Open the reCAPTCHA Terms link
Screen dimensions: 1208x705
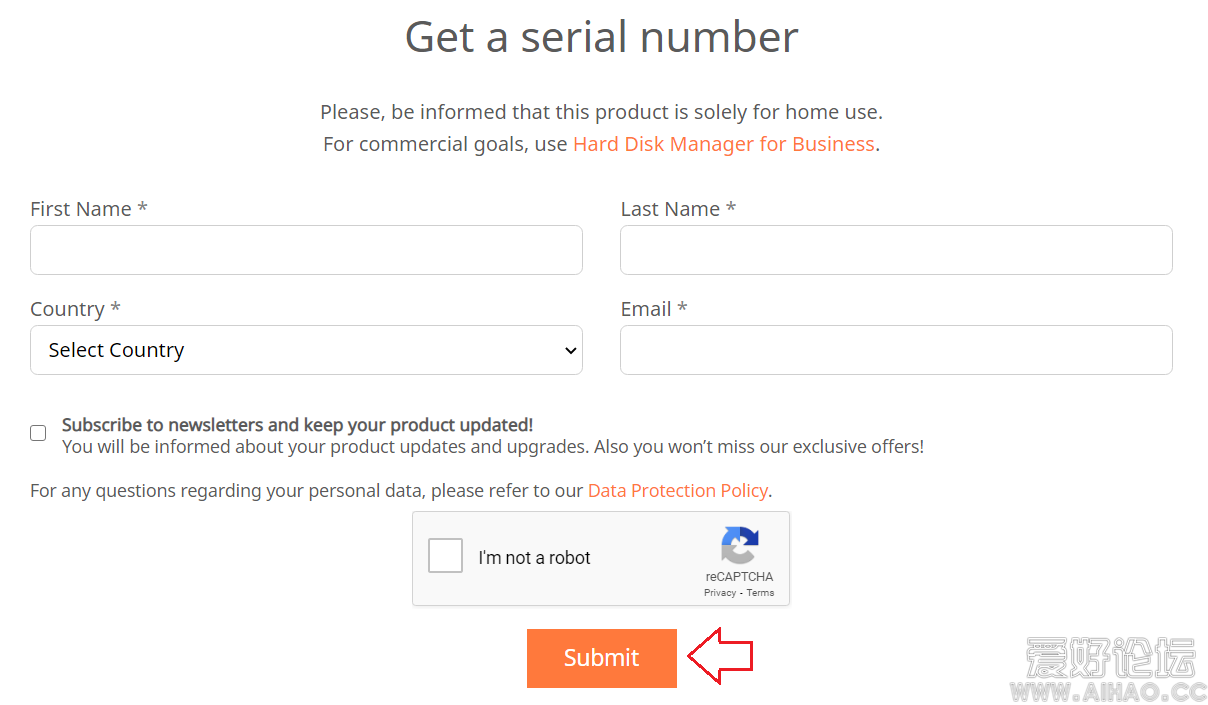[760, 593]
